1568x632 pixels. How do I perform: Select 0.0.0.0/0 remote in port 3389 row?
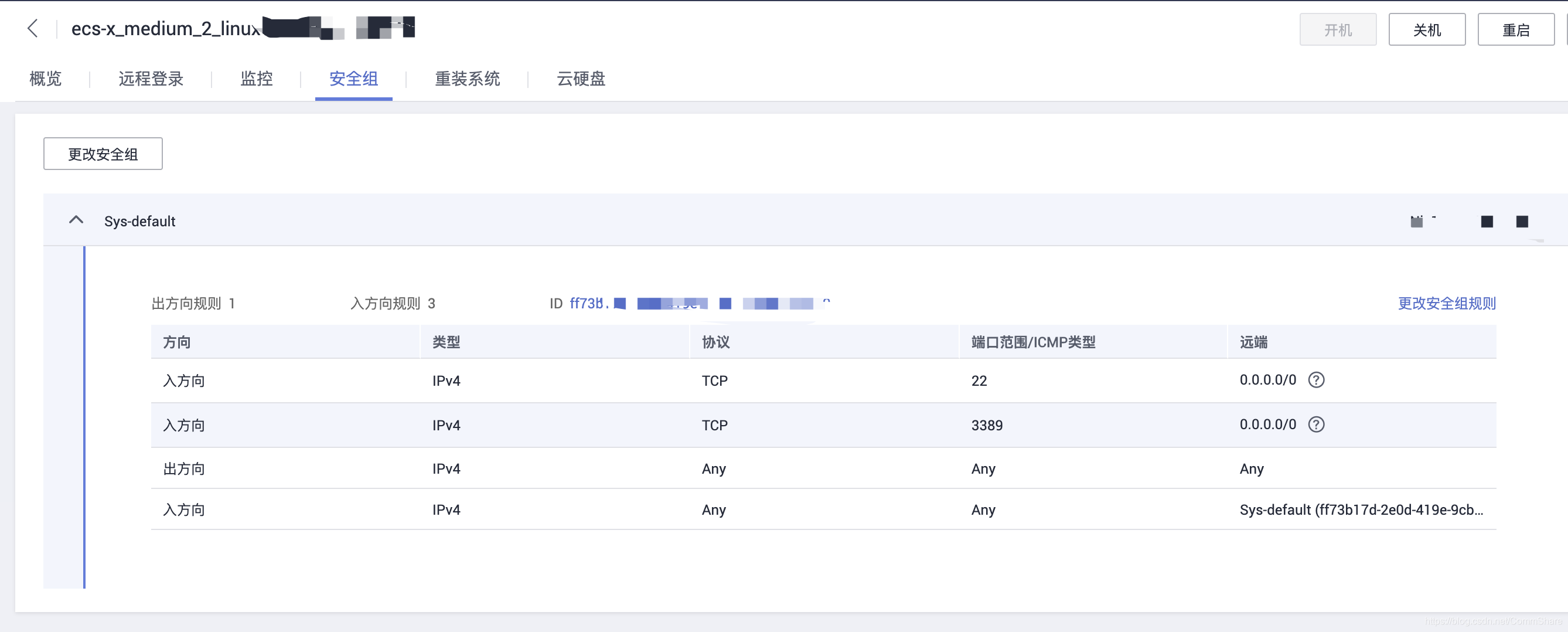click(x=1268, y=424)
